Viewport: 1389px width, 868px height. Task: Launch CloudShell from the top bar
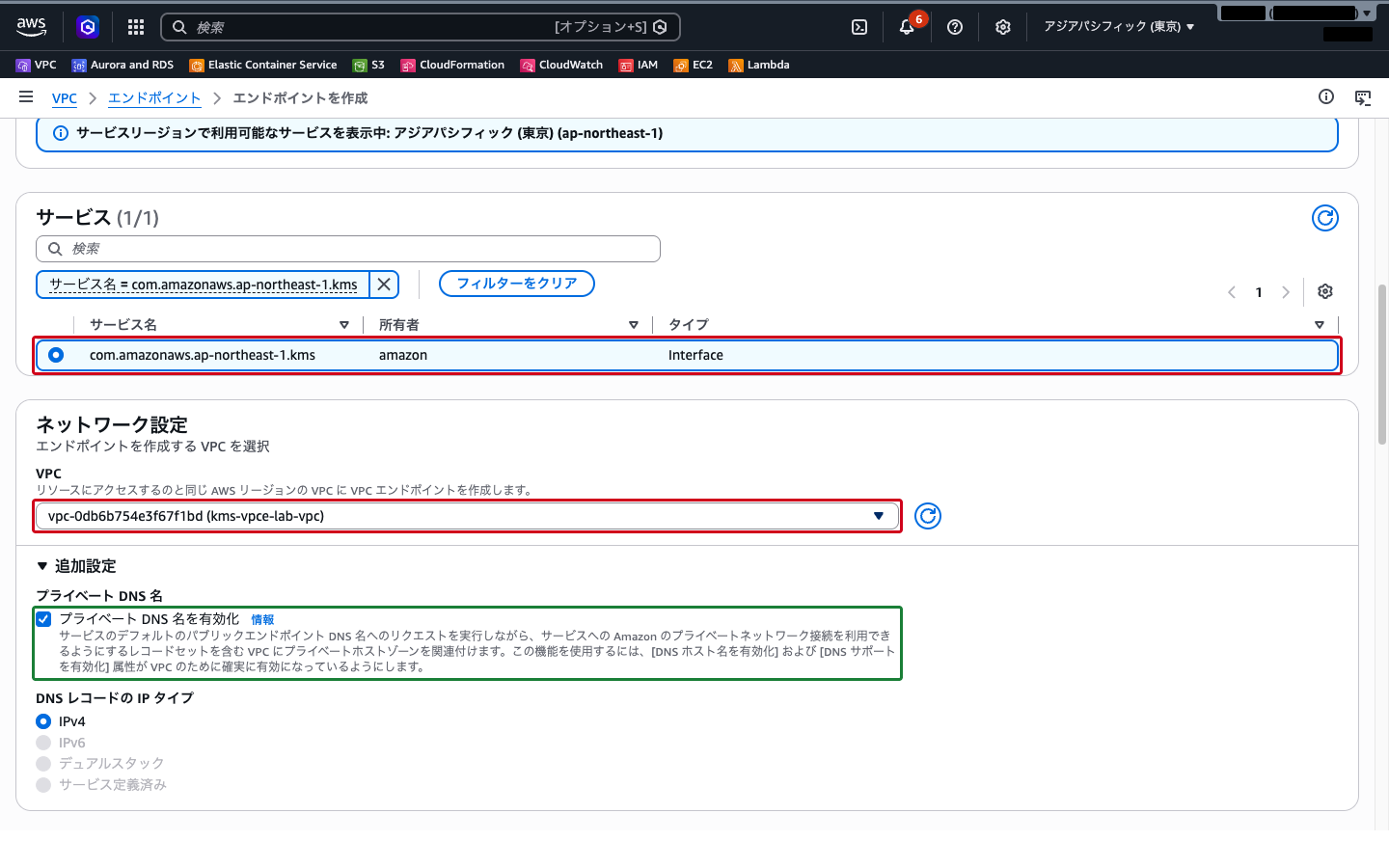[x=859, y=27]
